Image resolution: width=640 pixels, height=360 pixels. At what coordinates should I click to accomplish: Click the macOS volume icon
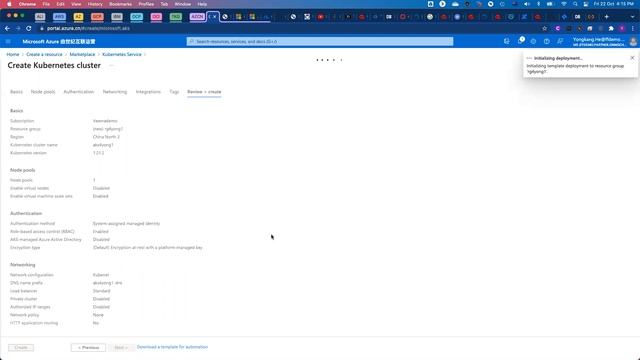(527, 4)
